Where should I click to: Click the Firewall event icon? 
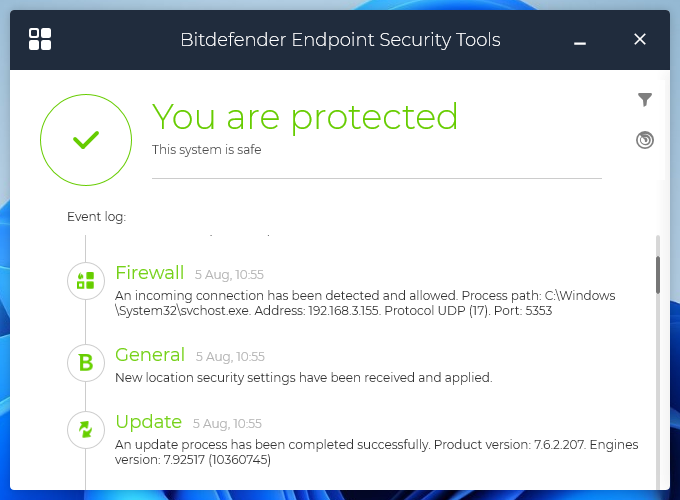coord(86,280)
